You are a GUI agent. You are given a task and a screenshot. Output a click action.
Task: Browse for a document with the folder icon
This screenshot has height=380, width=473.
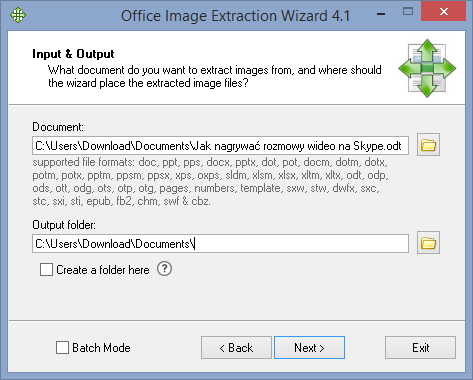428,145
